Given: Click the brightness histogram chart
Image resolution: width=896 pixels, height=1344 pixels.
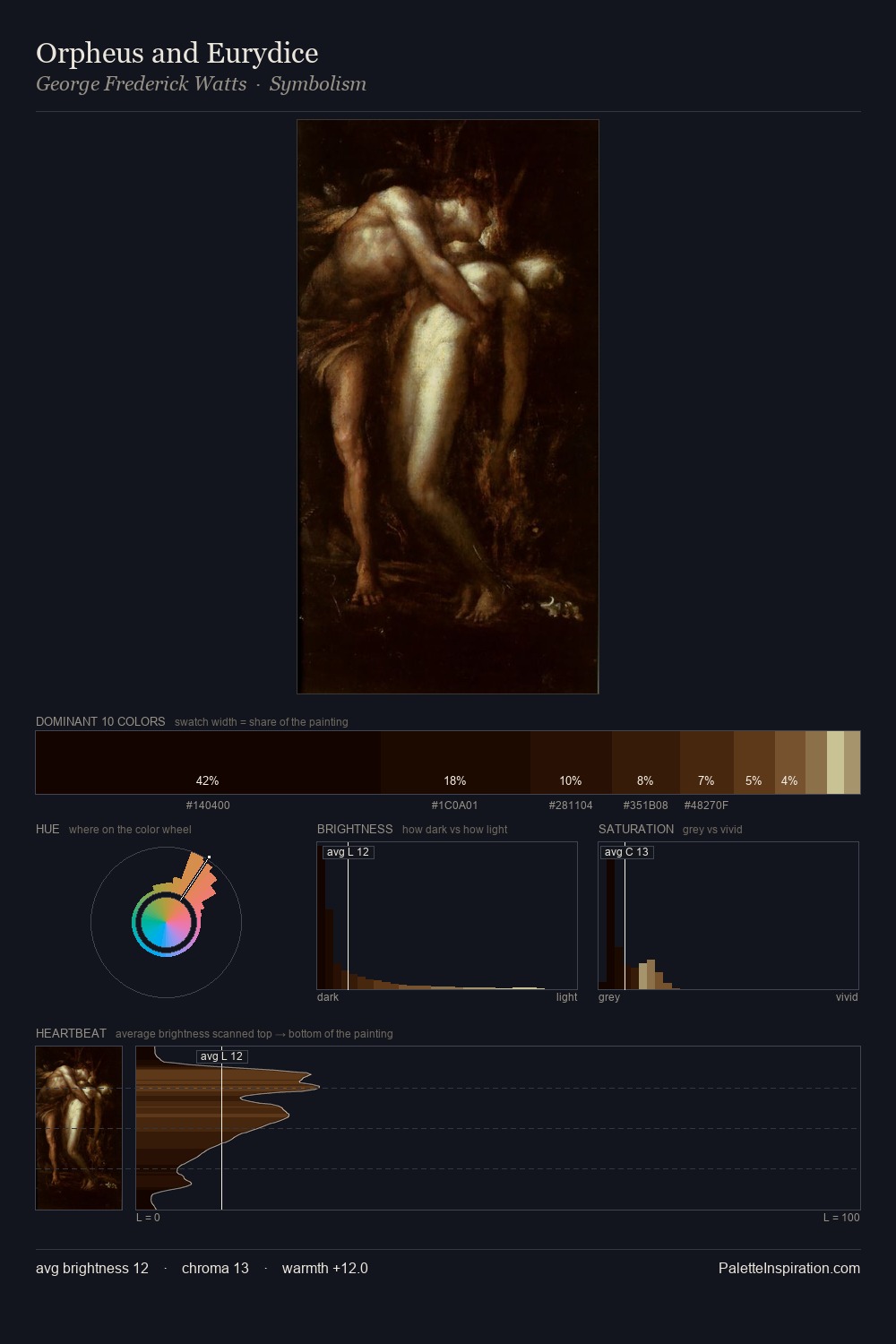Looking at the screenshot, I should (x=447, y=916).
